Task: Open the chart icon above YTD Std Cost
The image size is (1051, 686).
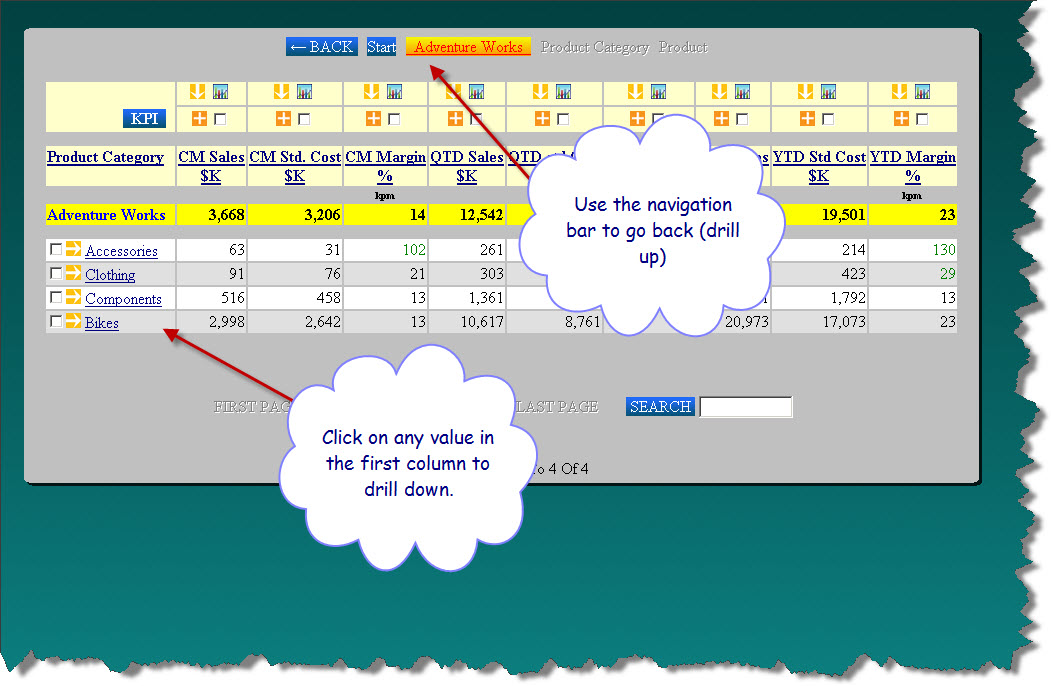Action: 828,91
